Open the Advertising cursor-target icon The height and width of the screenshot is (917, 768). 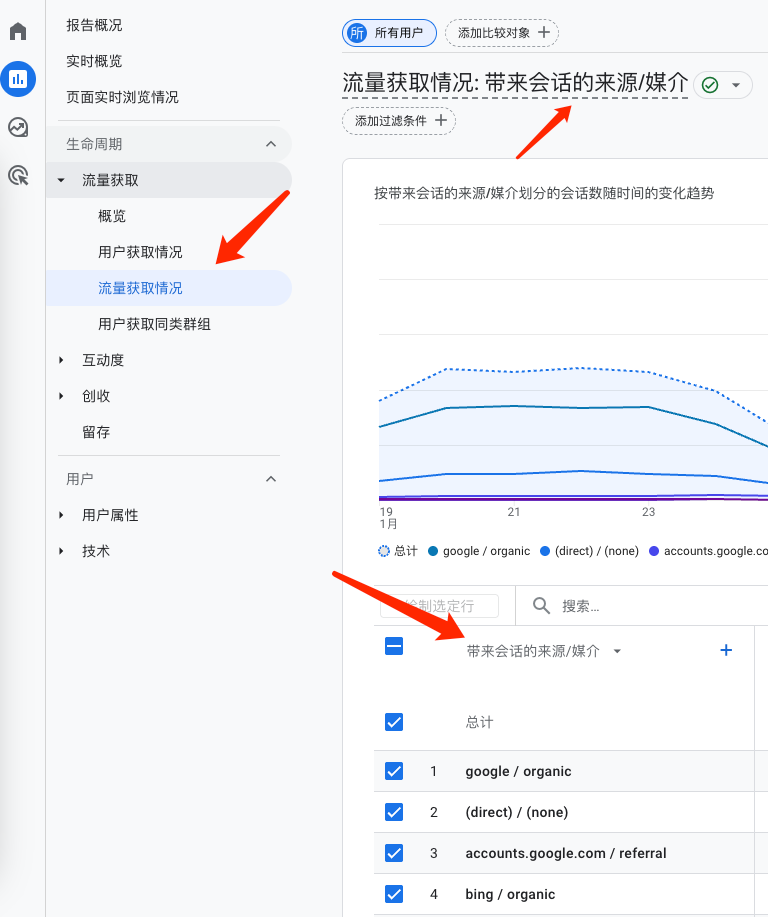(x=18, y=175)
